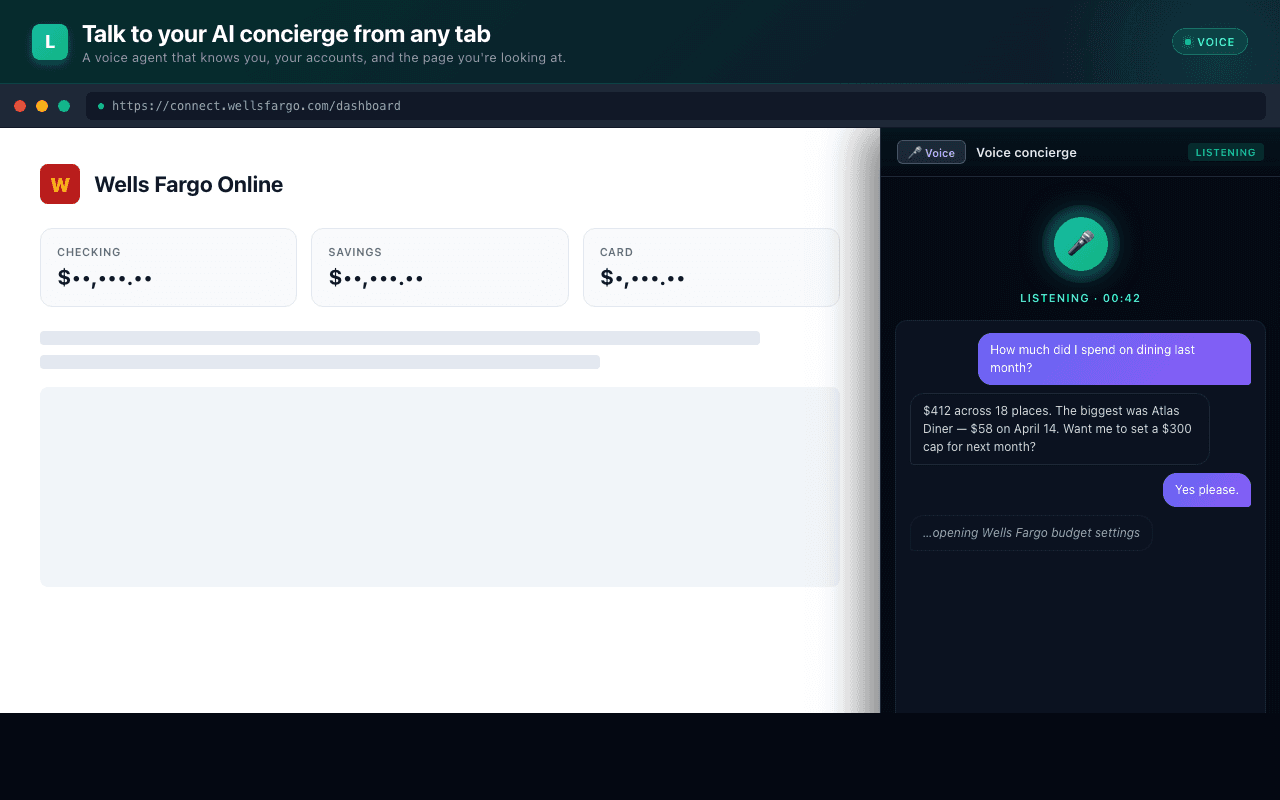Click the Wells Fargo Online title
1280x800 pixels.
(188, 184)
